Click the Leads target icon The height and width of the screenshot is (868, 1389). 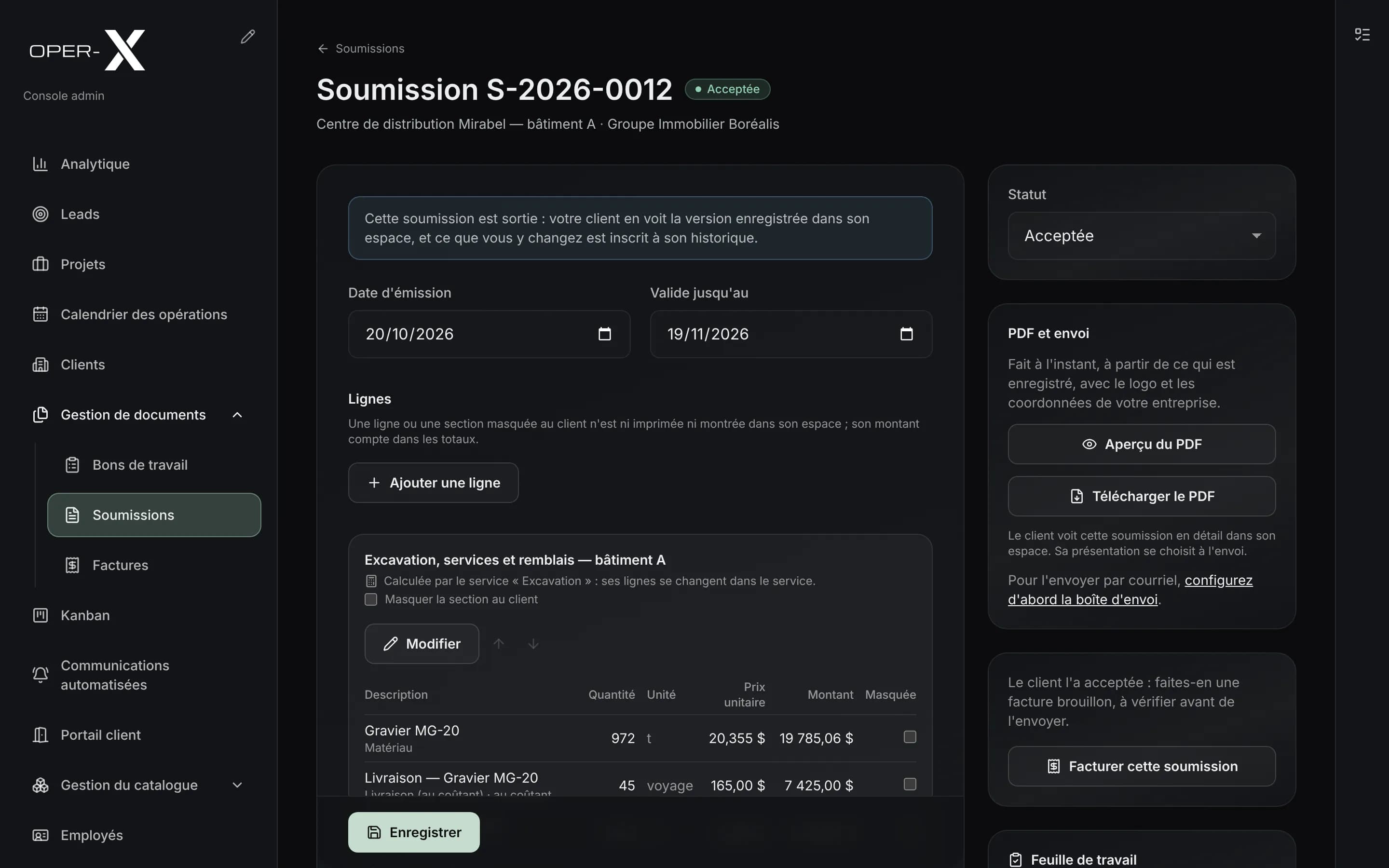(40, 214)
